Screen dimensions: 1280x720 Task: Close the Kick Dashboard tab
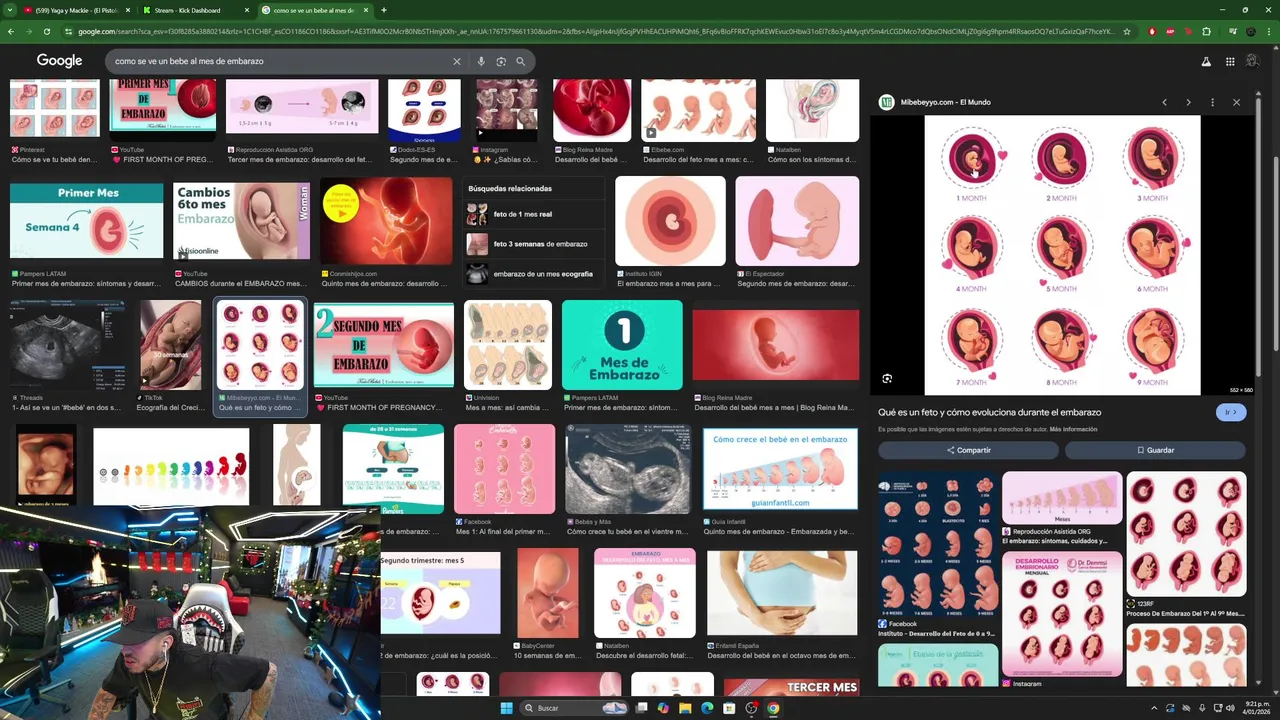pyautogui.click(x=247, y=10)
